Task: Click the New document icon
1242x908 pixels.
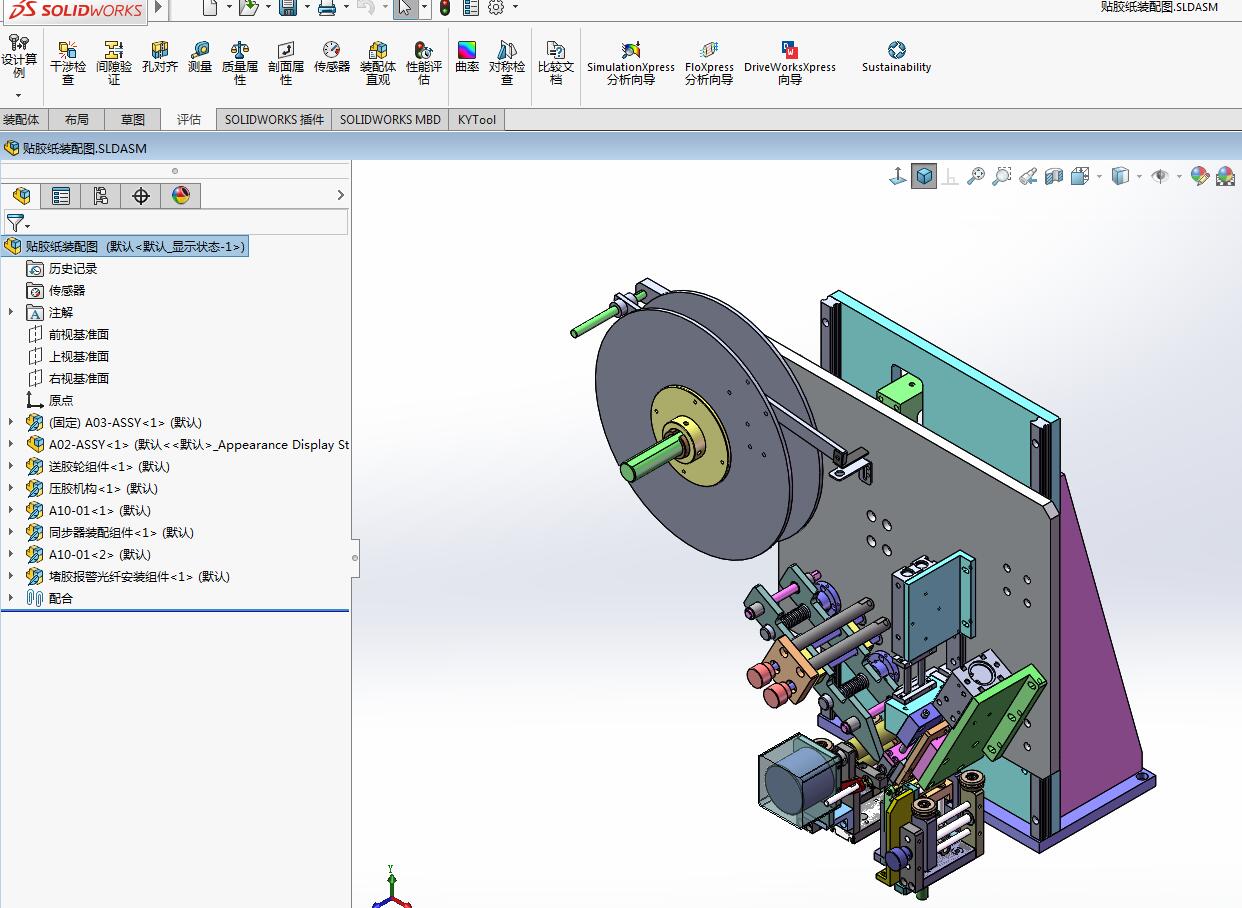Action: [x=209, y=8]
